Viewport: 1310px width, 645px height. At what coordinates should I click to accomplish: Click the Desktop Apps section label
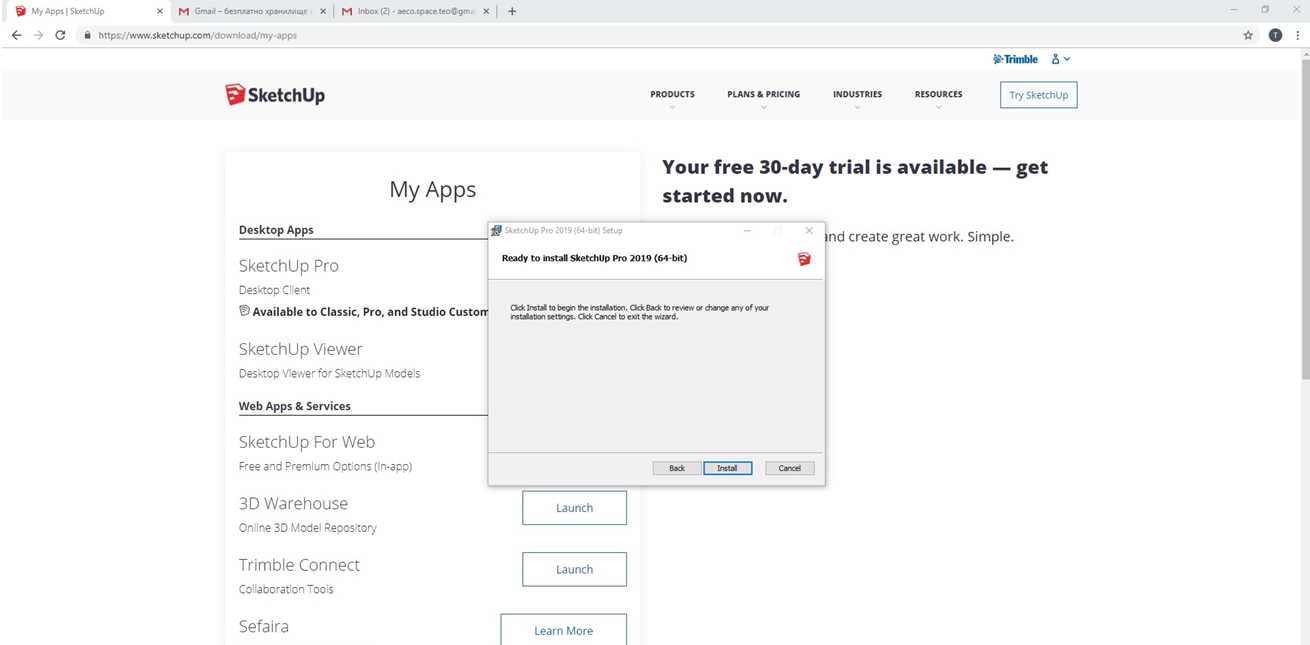(x=276, y=230)
